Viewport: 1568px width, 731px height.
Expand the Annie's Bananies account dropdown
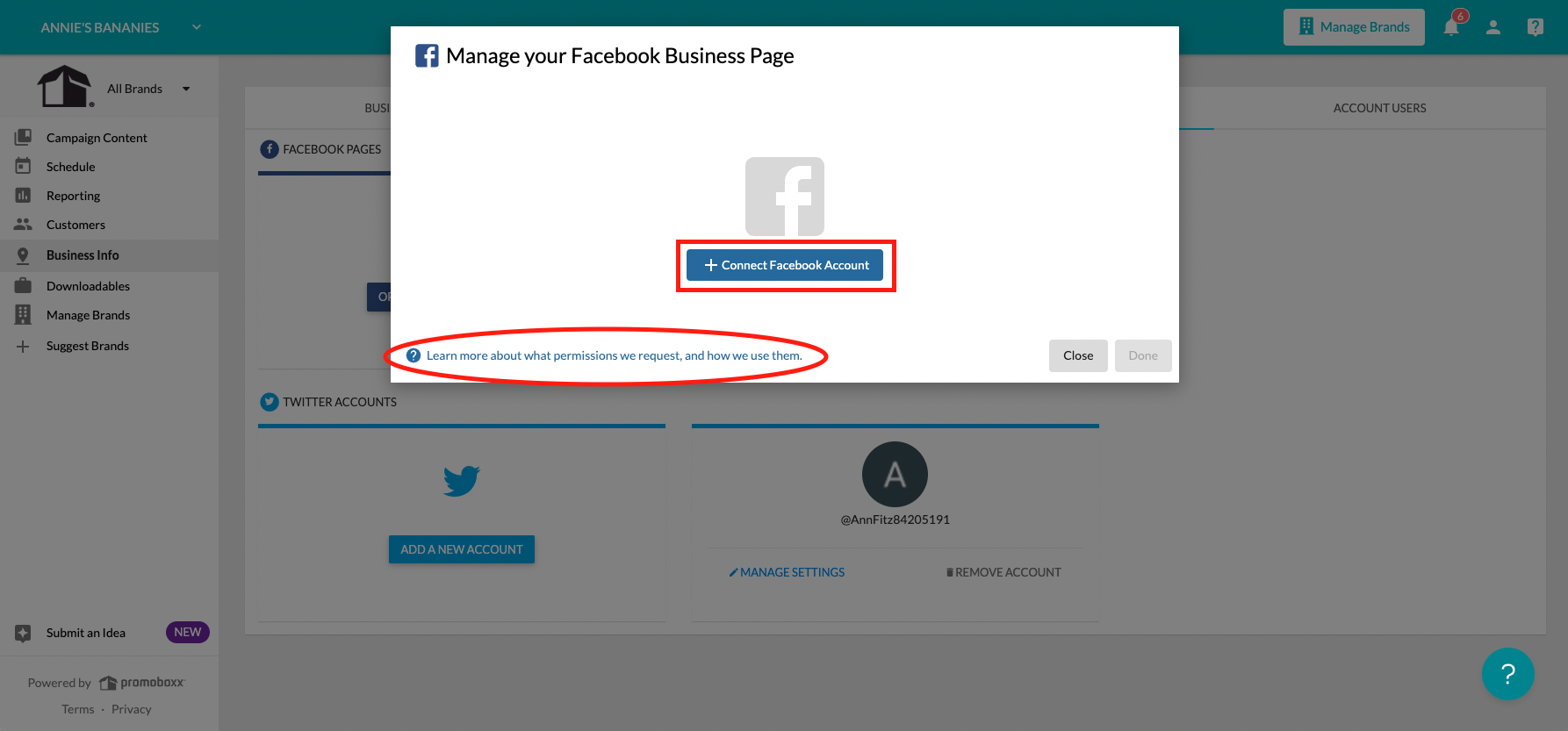(x=197, y=27)
